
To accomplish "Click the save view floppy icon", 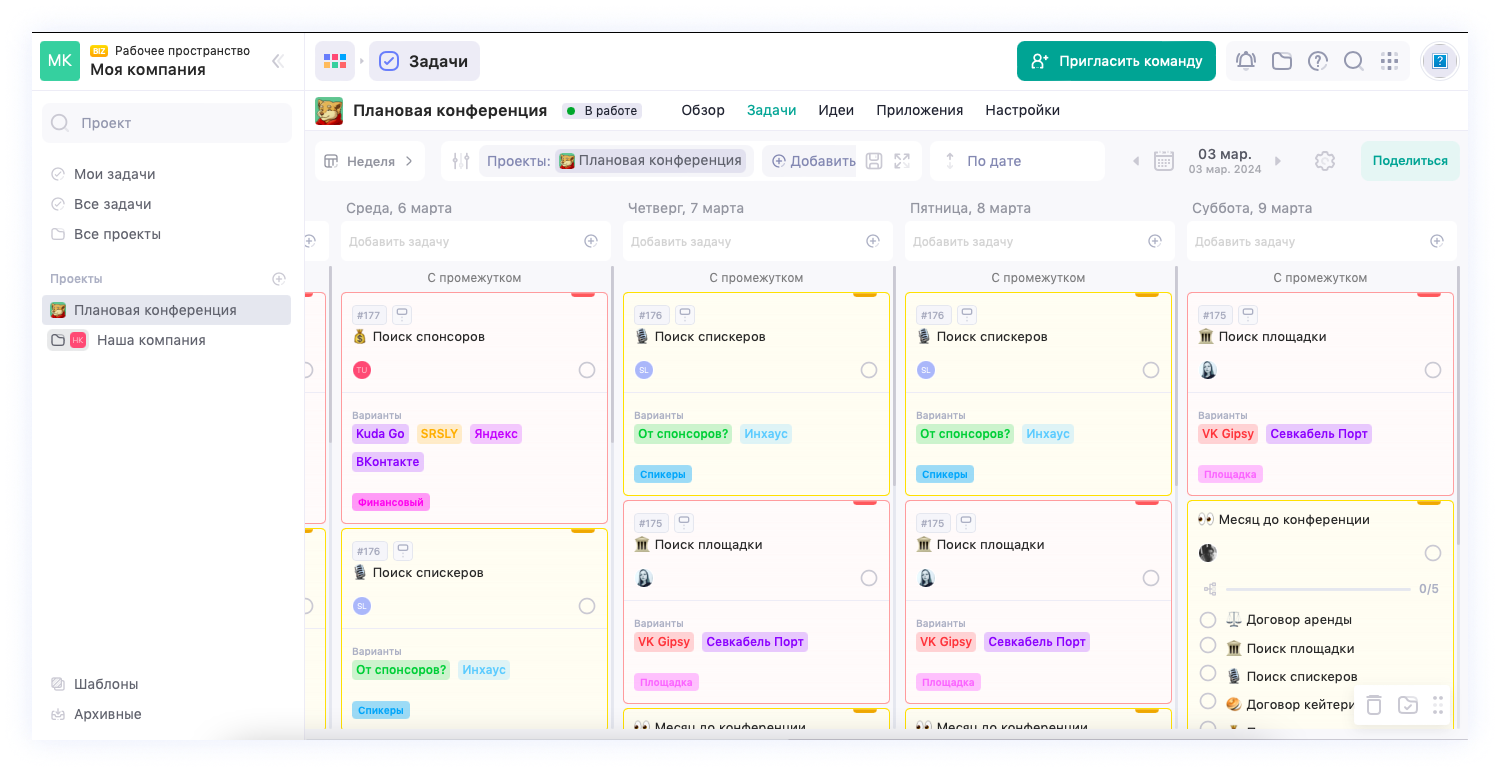I will coord(874,161).
